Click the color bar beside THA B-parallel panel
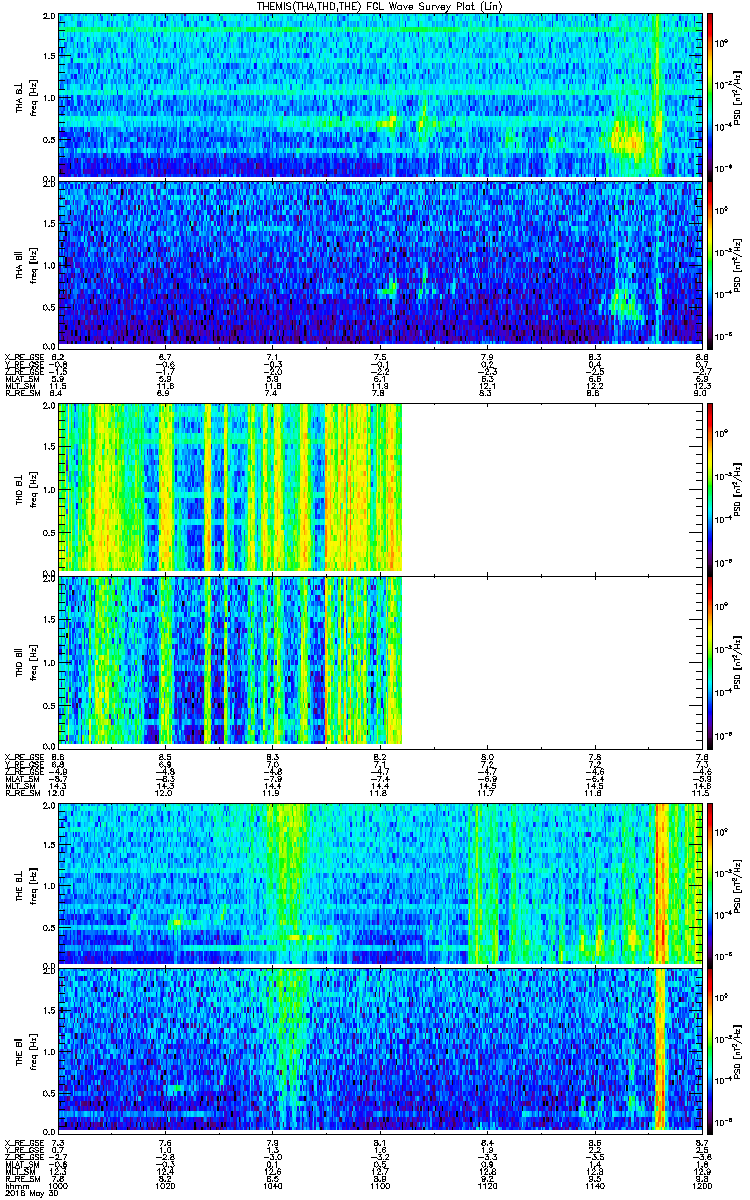The width and height of the screenshot is (750, 1200). click(710, 262)
